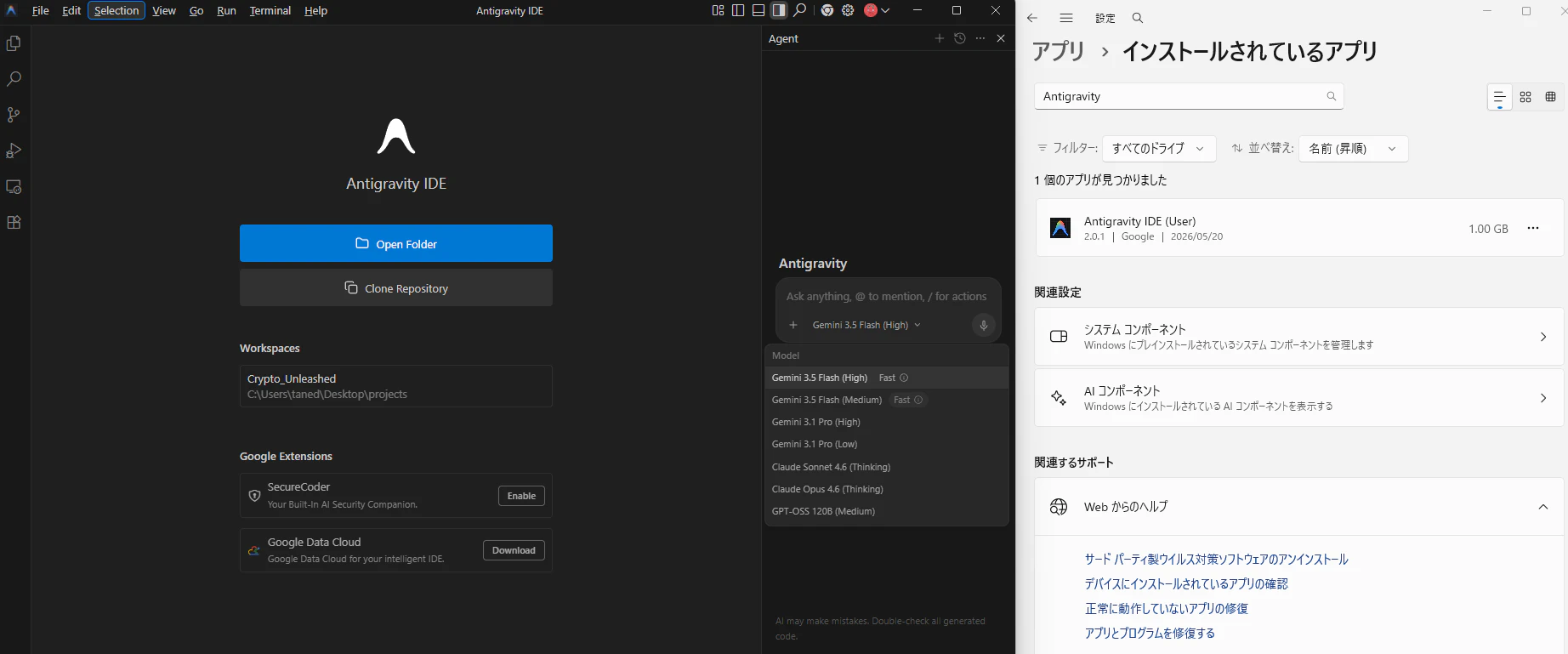Open the Run and Debug view icon
This screenshot has height=654, width=1568.
(14, 151)
